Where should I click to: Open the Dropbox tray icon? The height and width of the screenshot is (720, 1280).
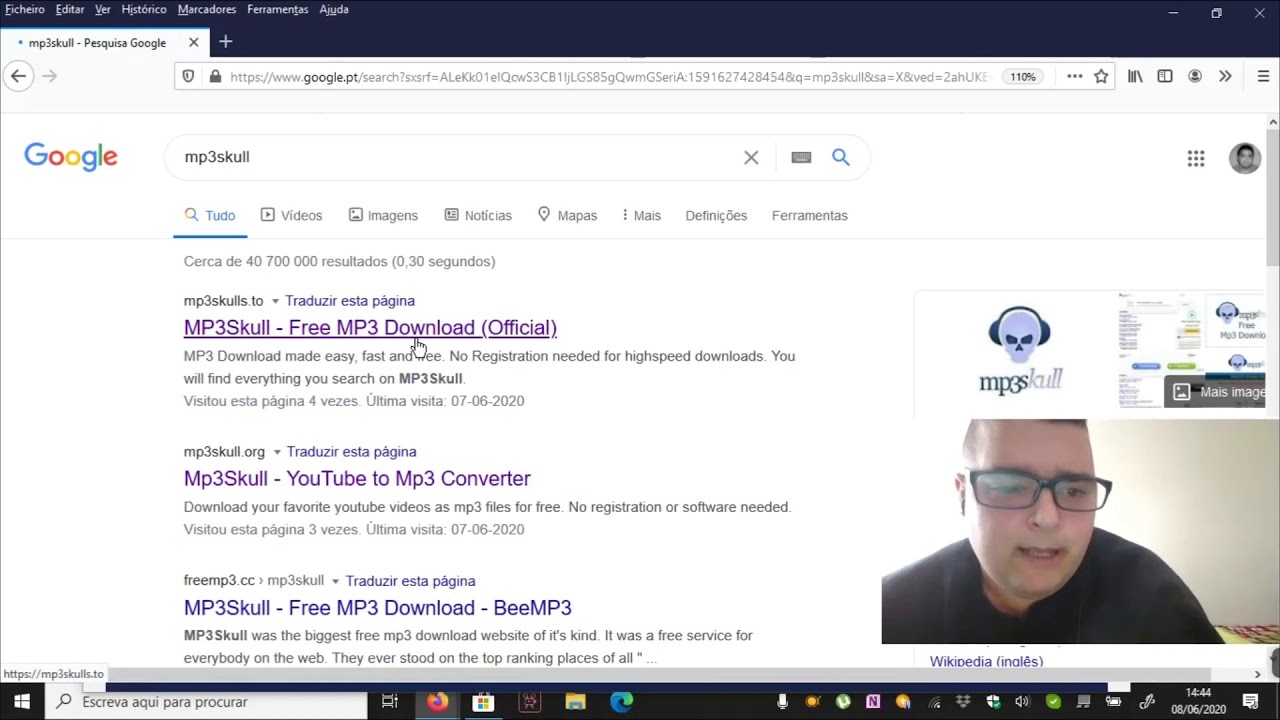click(963, 702)
